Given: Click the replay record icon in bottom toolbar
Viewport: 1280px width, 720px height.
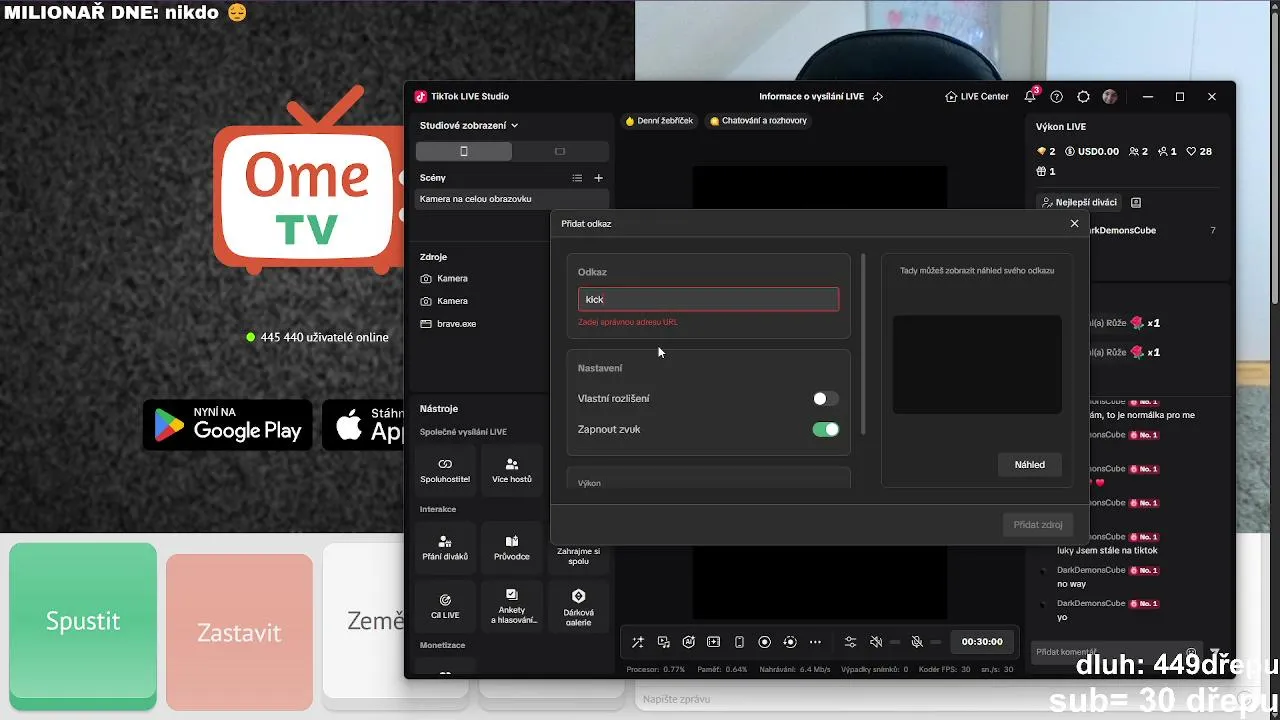Looking at the screenshot, I should point(790,642).
